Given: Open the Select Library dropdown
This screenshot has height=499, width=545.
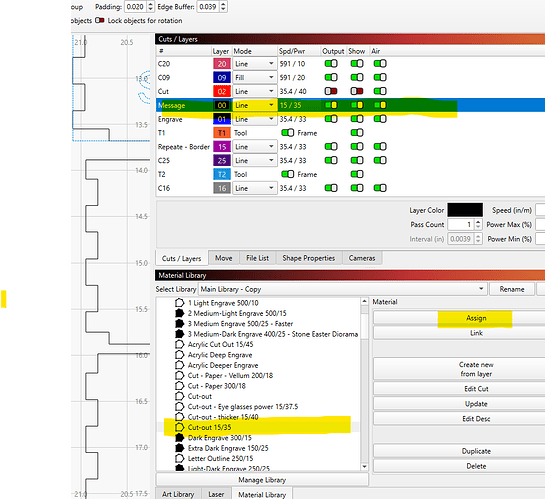Looking at the screenshot, I should tap(342, 289).
